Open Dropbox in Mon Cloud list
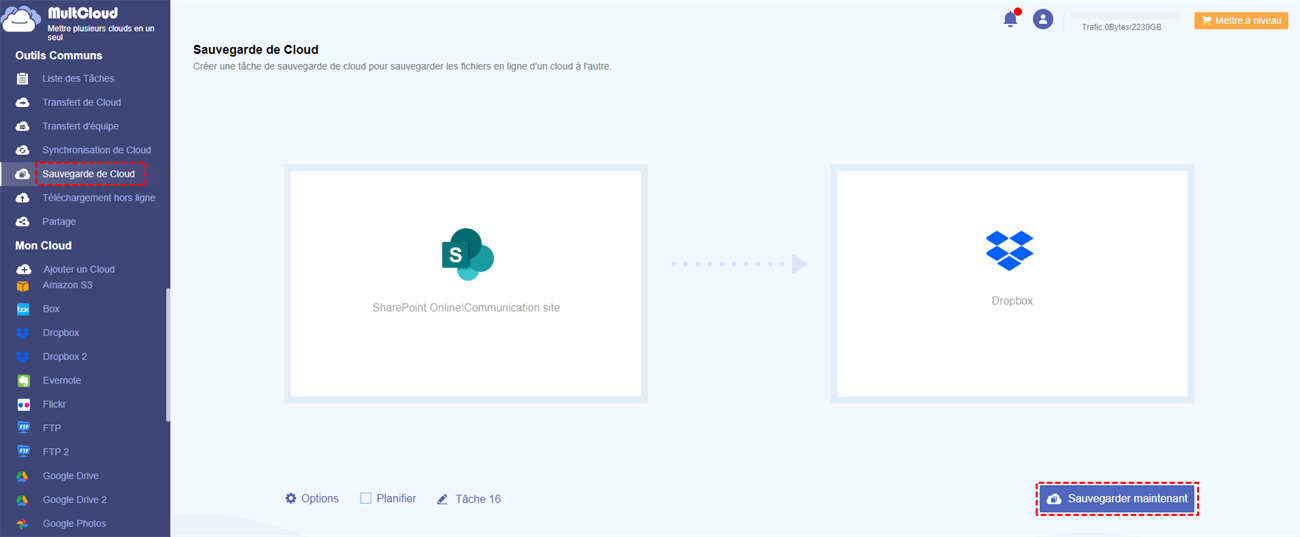 tap(61, 333)
